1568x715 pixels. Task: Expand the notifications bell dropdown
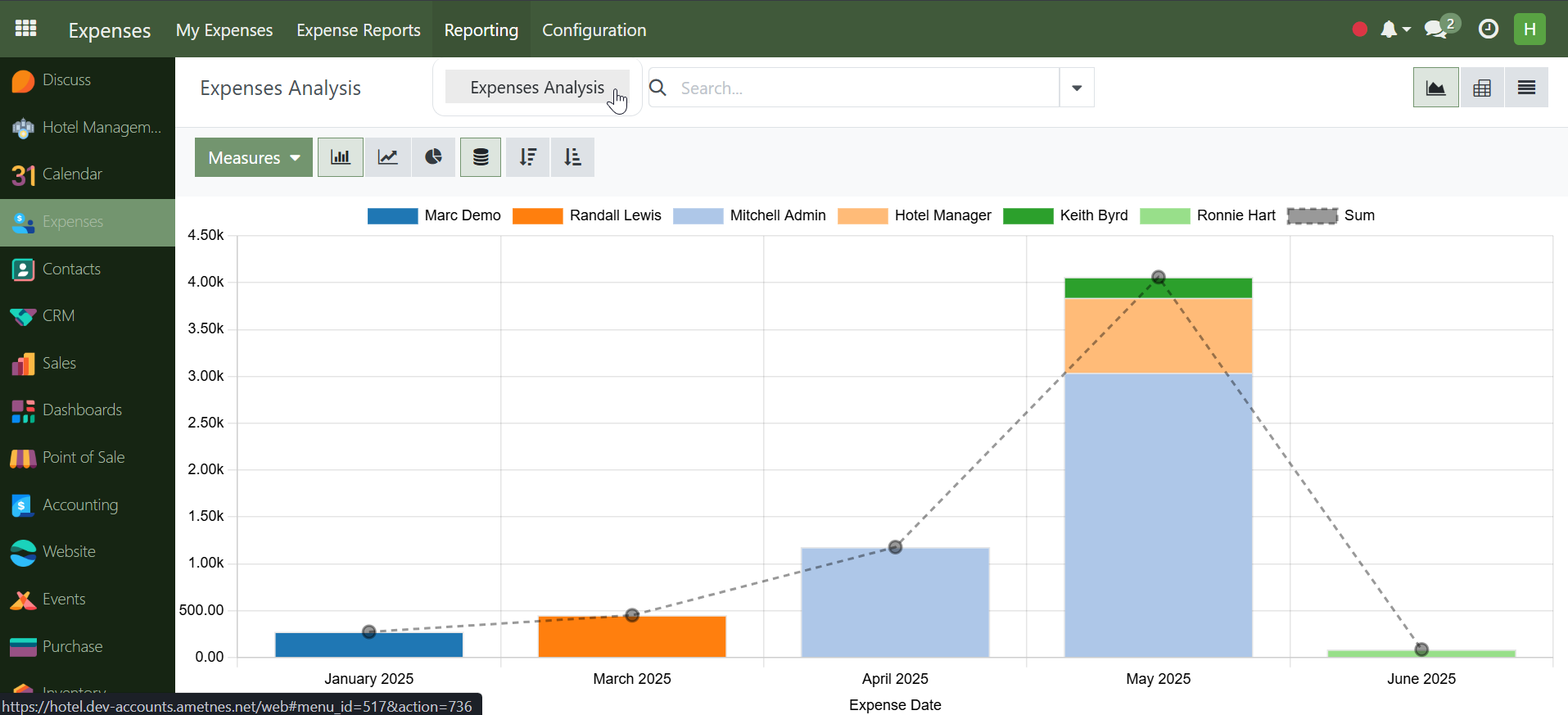point(1394,29)
